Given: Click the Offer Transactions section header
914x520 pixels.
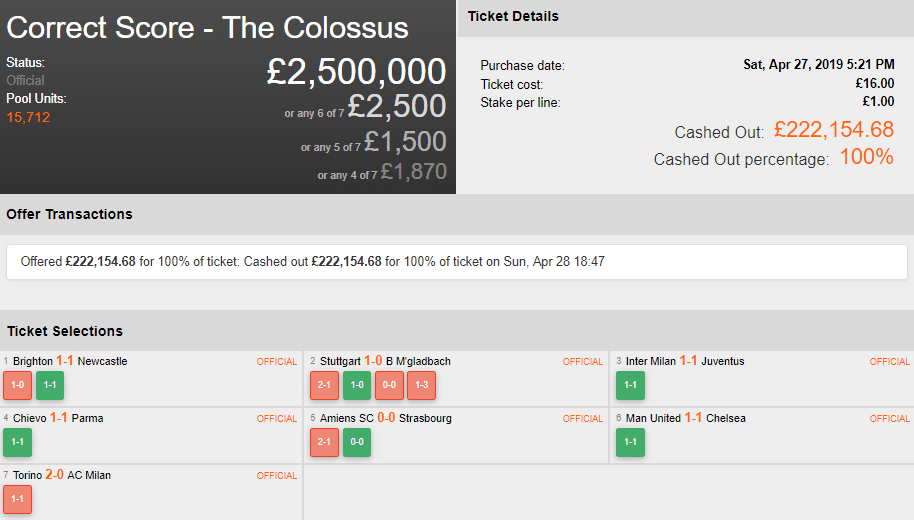Looking at the screenshot, I should point(69,214).
